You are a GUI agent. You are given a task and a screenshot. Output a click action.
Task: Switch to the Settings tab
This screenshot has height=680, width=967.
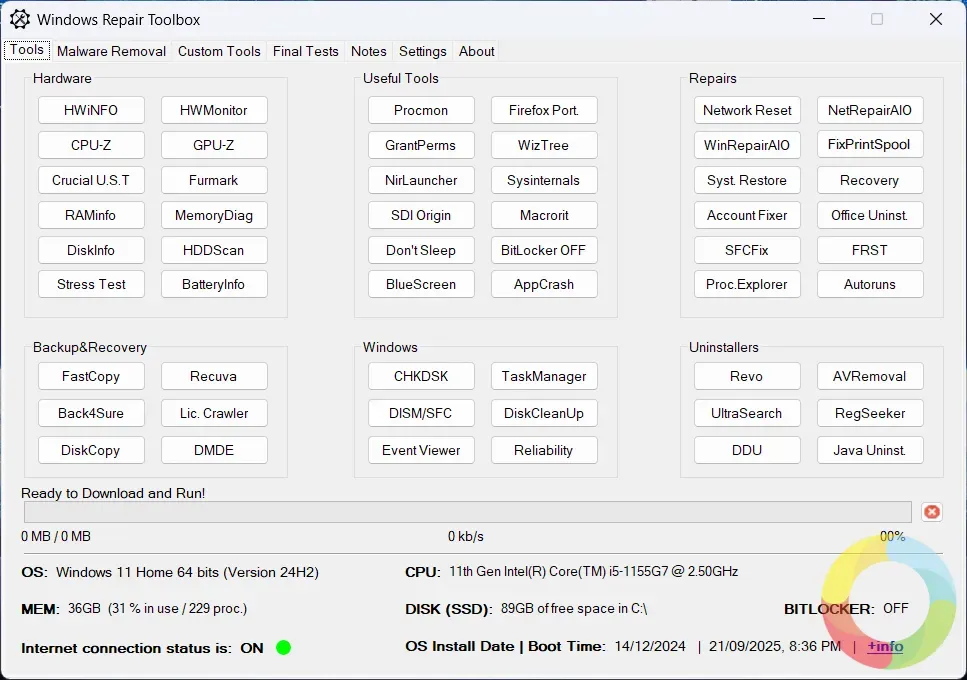click(422, 51)
